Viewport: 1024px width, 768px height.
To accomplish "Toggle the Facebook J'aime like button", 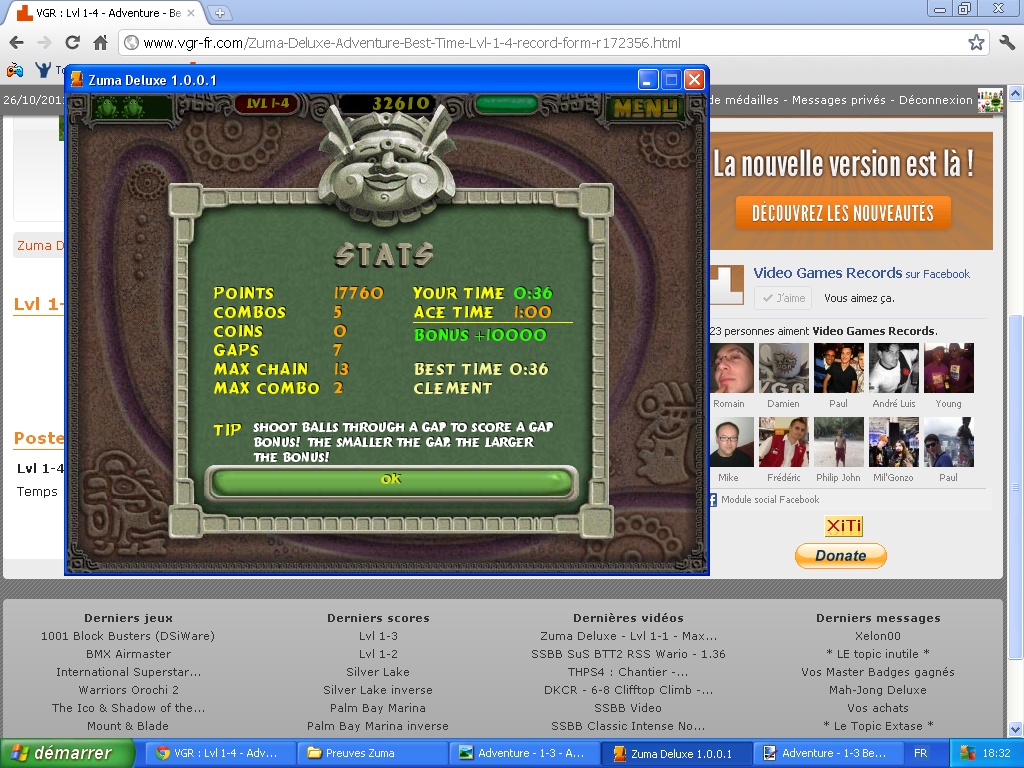I will point(783,298).
